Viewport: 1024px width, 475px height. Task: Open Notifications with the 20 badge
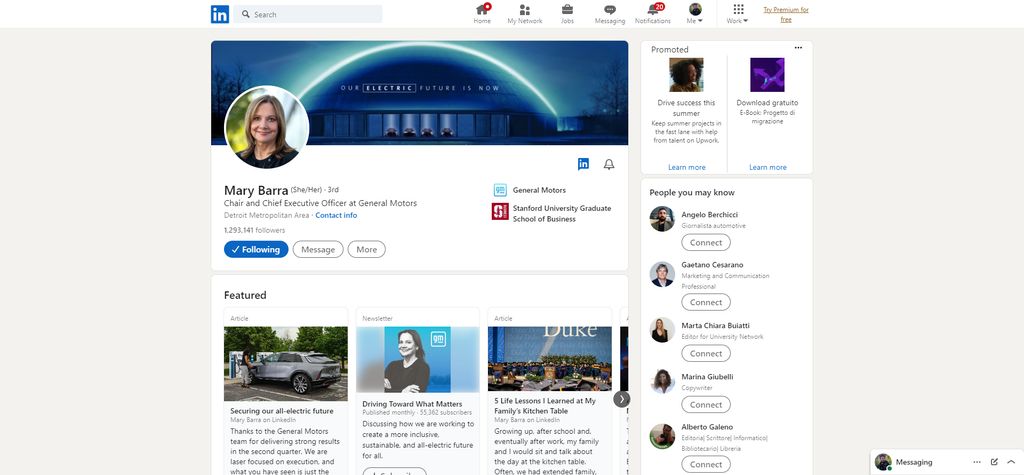[652, 14]
